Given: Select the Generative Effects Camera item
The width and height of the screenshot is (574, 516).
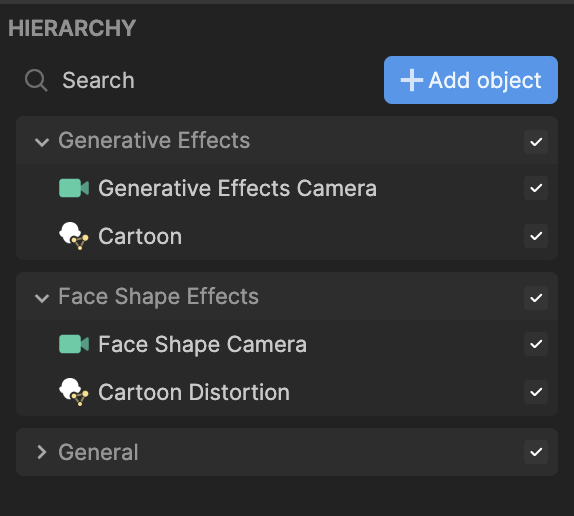Looking at the screenshot, I should (x=287, y=188).
